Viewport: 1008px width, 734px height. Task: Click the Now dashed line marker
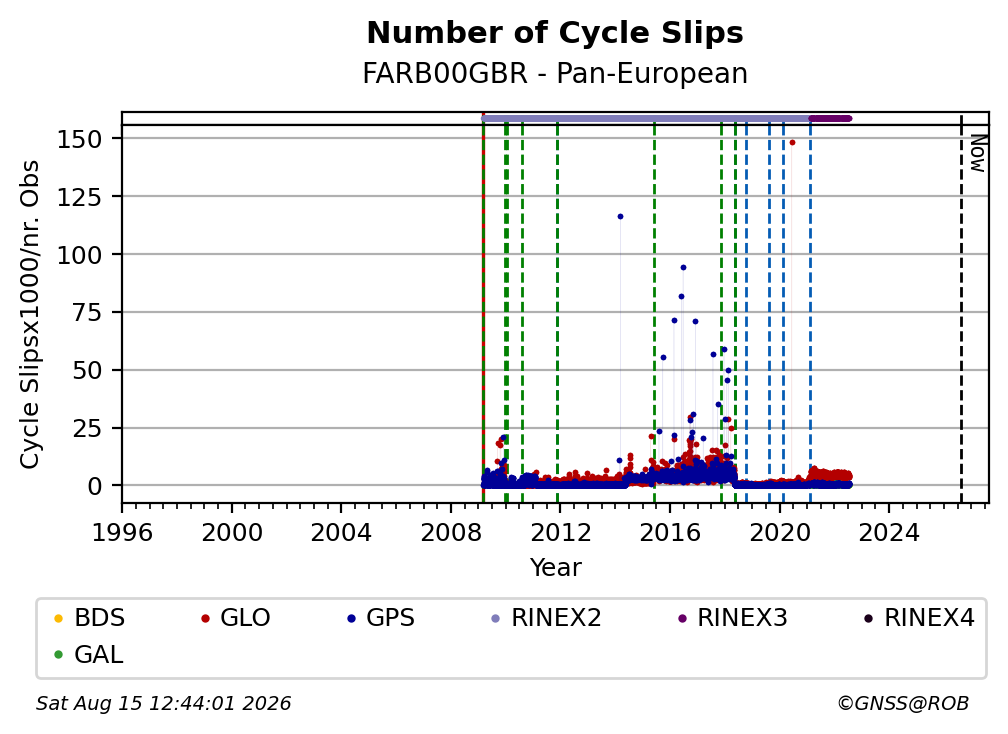(961, 309)
